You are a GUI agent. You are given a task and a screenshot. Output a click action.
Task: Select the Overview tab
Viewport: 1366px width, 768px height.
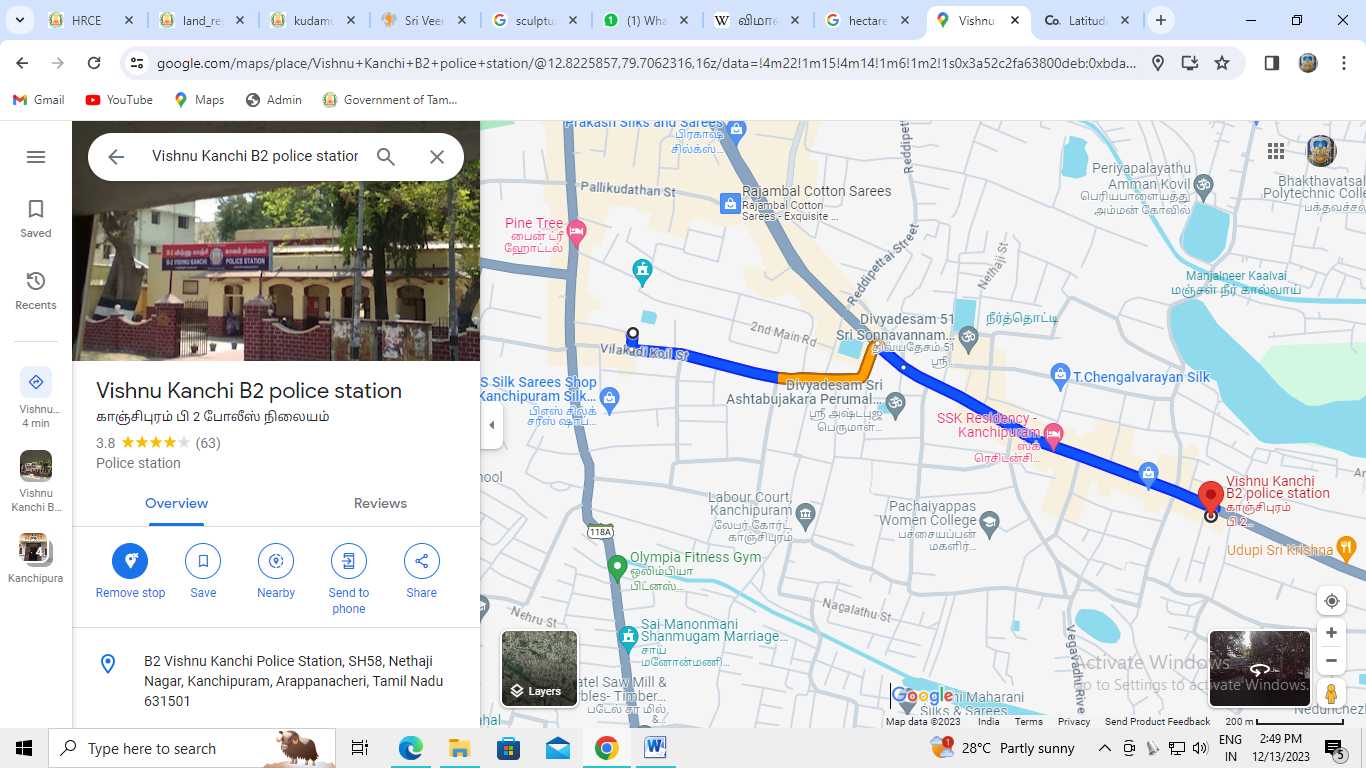[x=176, y=503]
